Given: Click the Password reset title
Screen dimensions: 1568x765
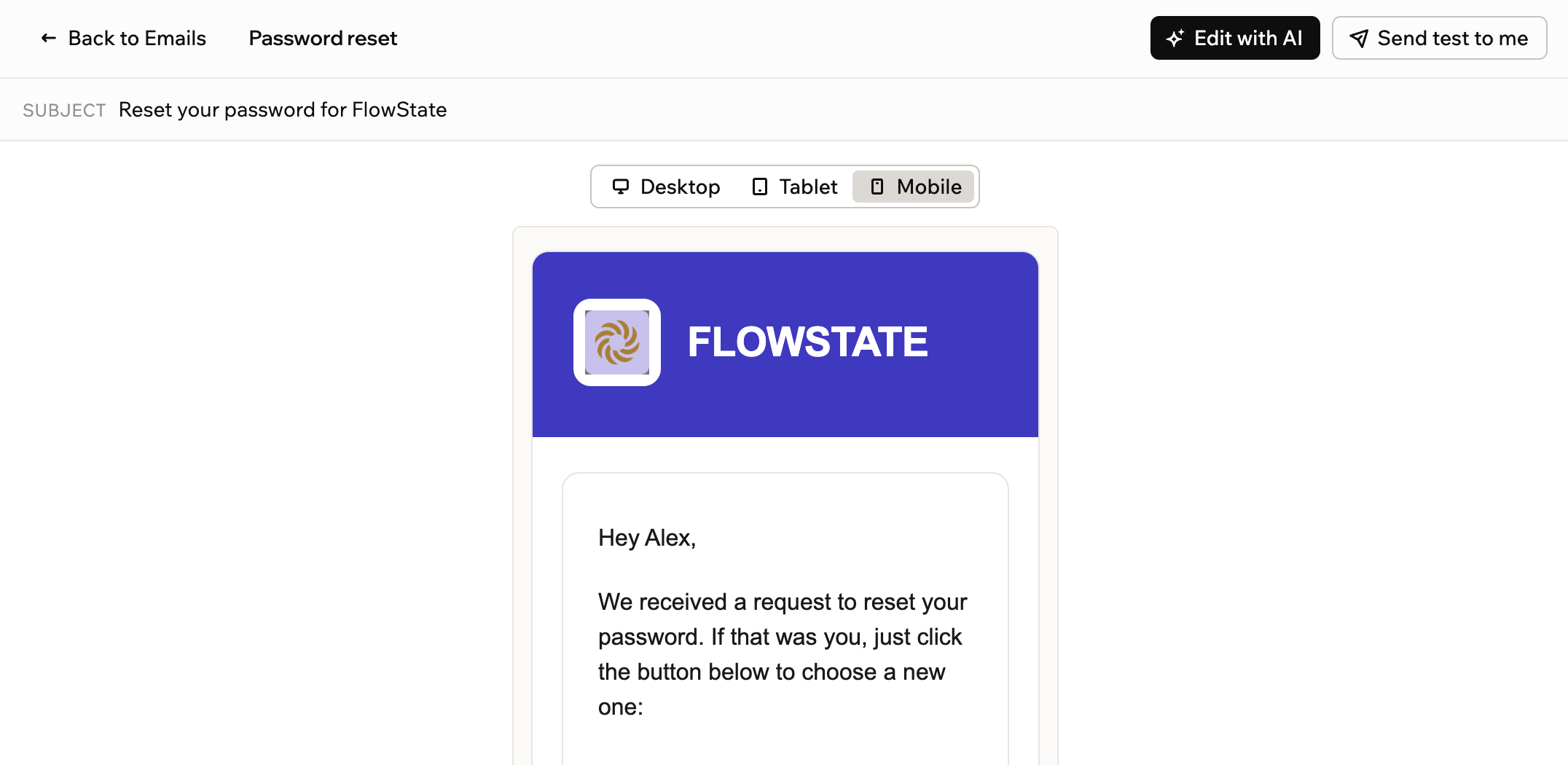Looking at the screenshot, I should pos(323,38).
